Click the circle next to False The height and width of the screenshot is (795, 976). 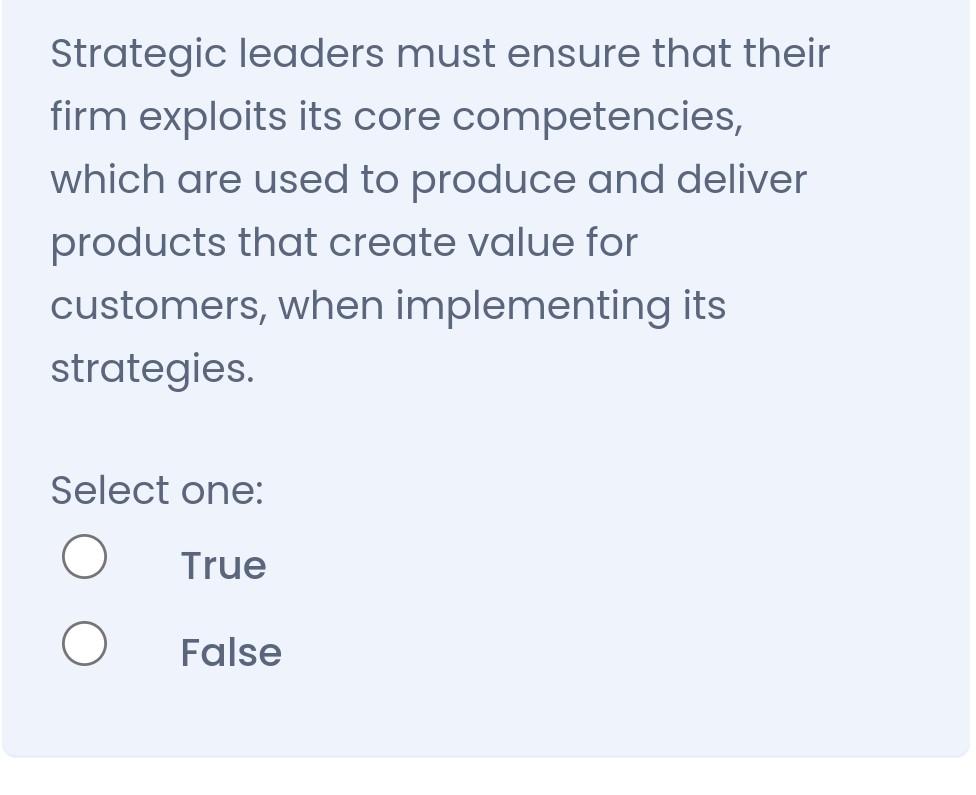[x=84, y=643]
